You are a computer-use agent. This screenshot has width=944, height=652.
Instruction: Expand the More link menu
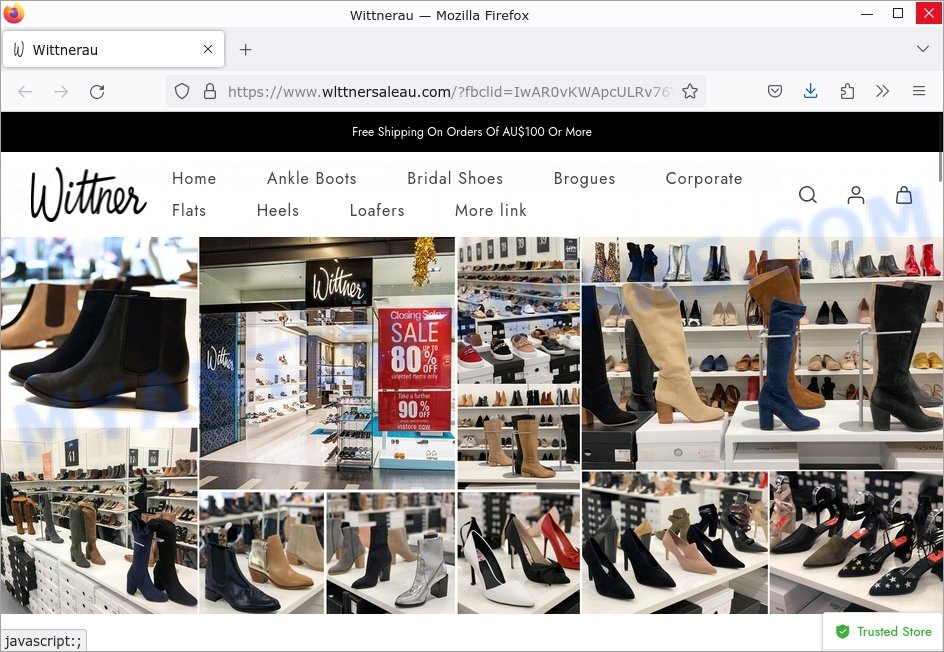(491, 211)
